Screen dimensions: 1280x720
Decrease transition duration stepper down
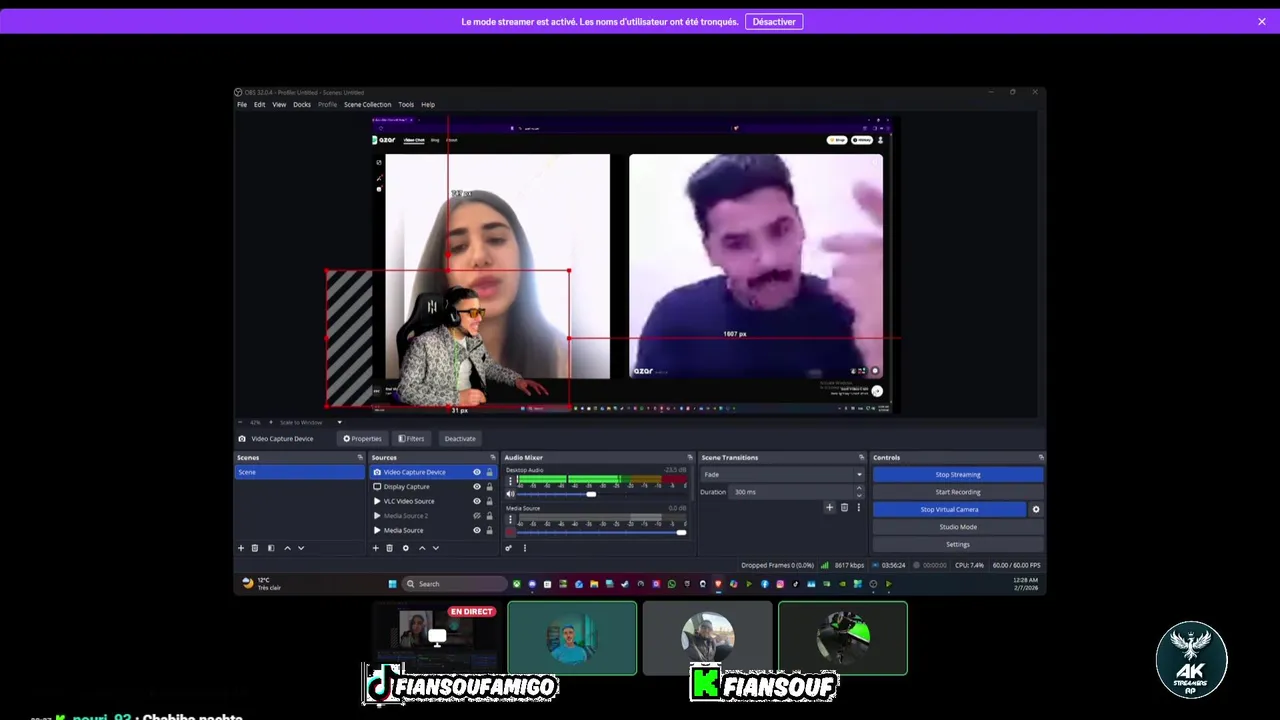click(859, 495)
